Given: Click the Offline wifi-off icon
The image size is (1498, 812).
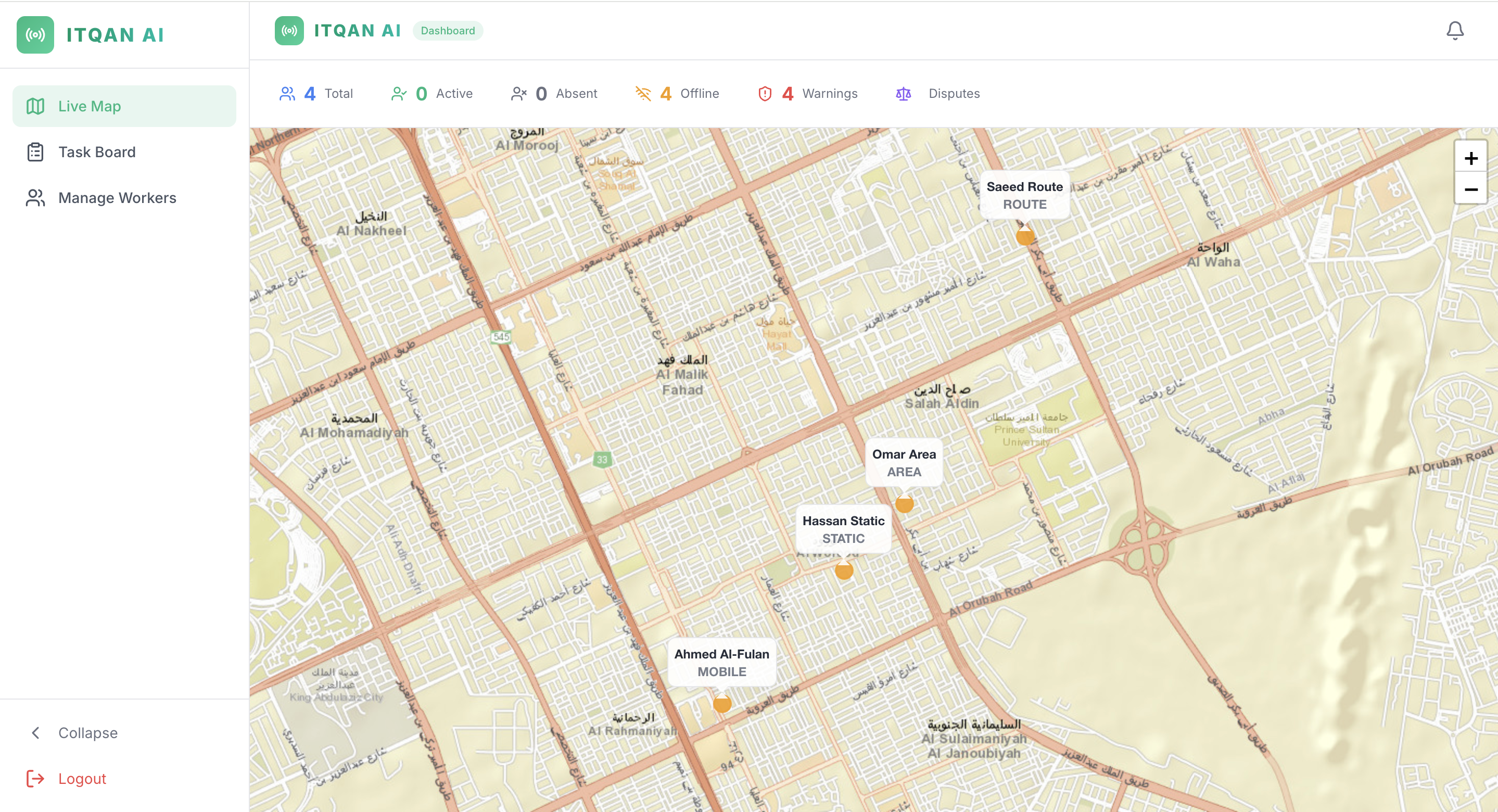Looking at the screenshot, I should [643, 94].
